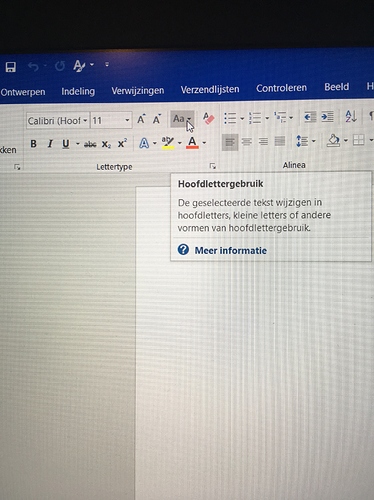The image size is (374, 500).
Task: Toggle Bold formatting
Action: [x=33, y=144]
